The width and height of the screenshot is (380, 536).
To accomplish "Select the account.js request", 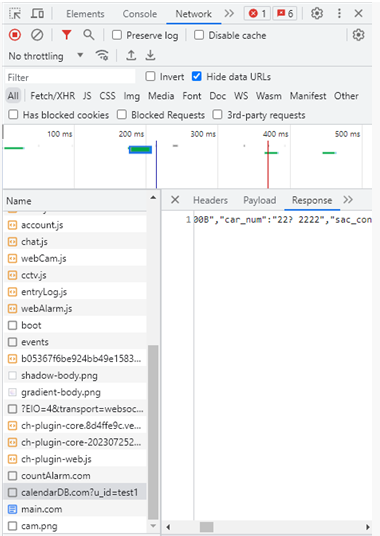I will (75, 225).
